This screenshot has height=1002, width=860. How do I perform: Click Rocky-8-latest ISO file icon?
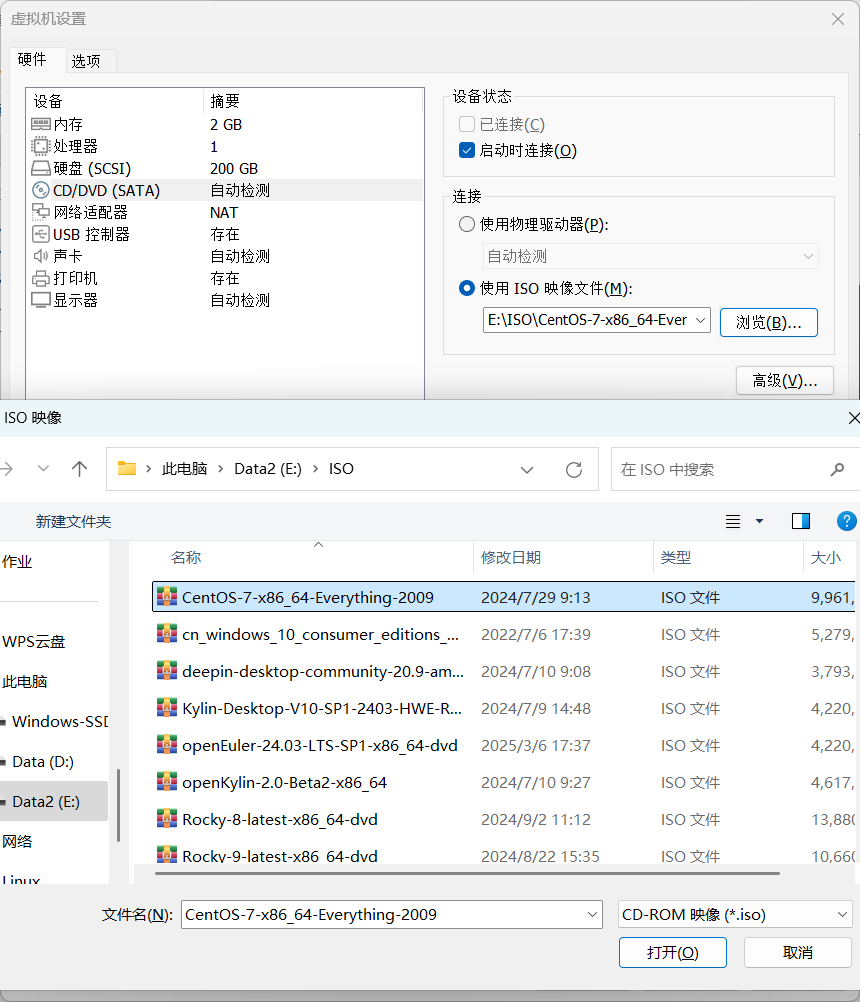pos(167,819)
